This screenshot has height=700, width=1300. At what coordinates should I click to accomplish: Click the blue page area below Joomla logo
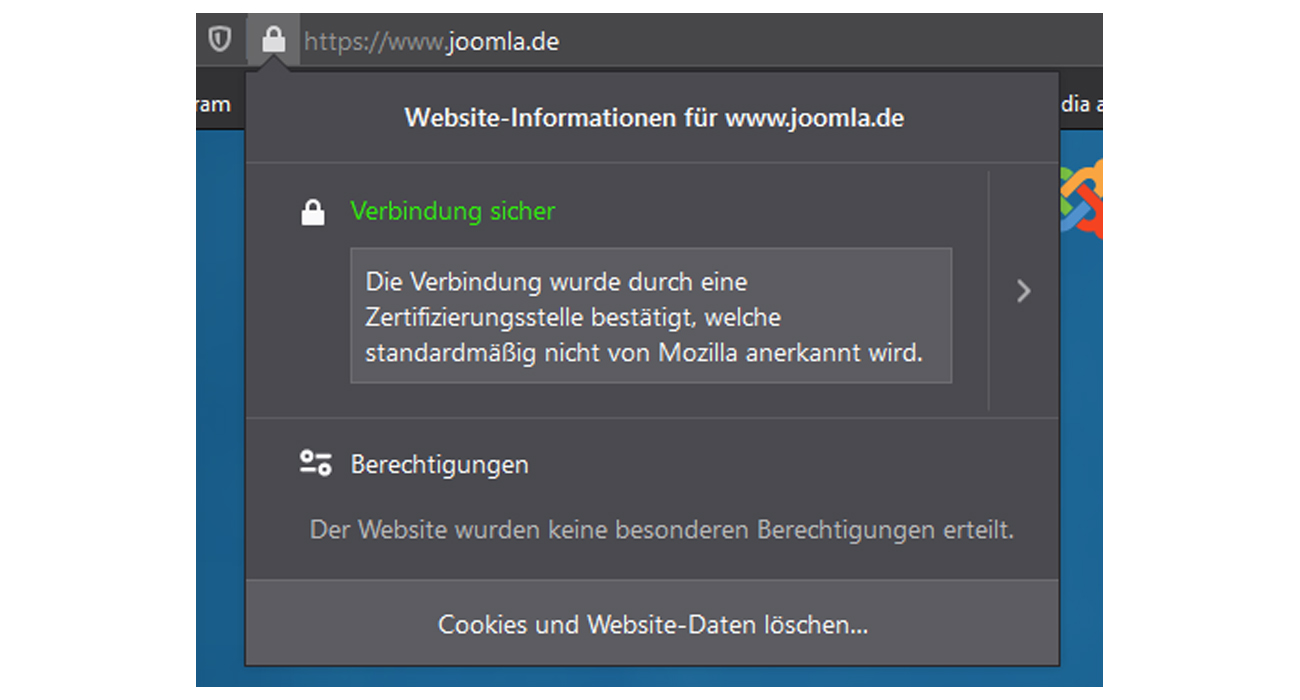pos(1081,450)
